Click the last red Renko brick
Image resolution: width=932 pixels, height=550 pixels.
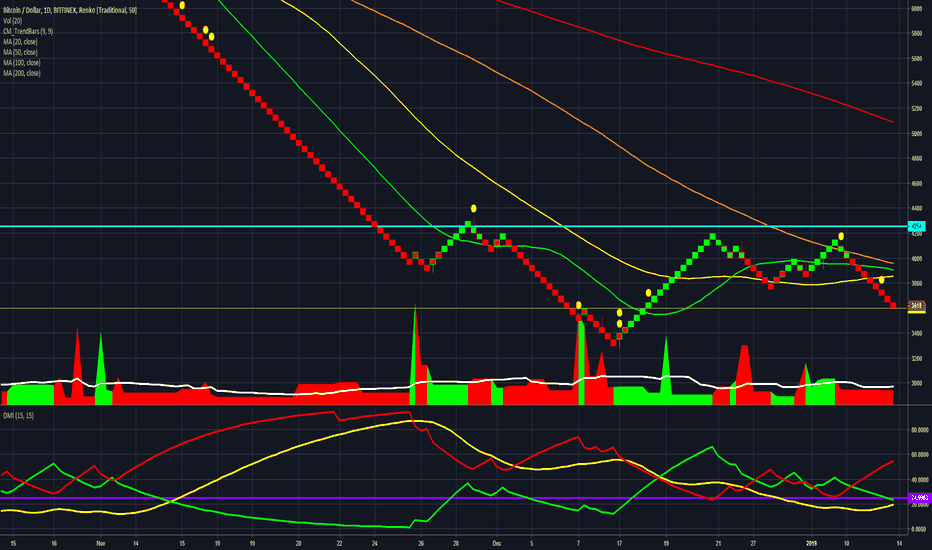point(893,306)
